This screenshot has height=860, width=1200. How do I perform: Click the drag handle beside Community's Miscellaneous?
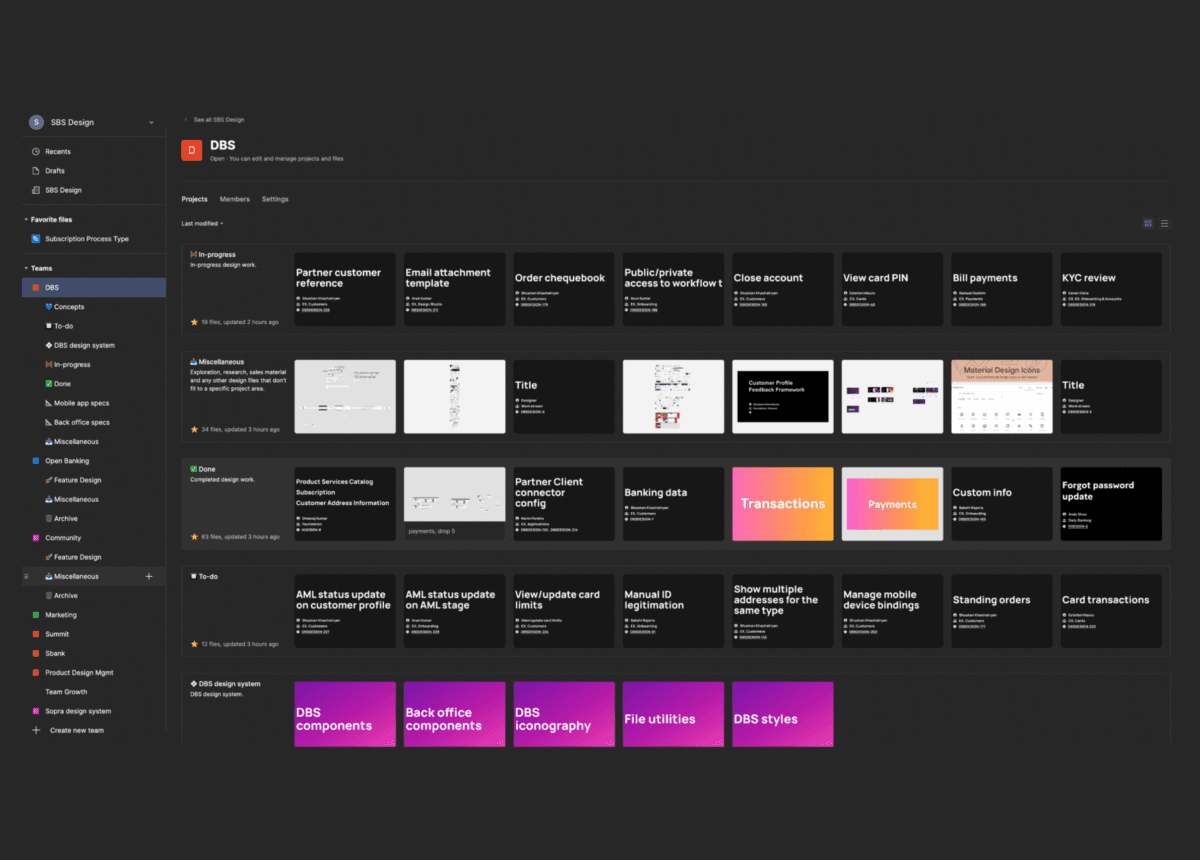click(x=26, y=577)
